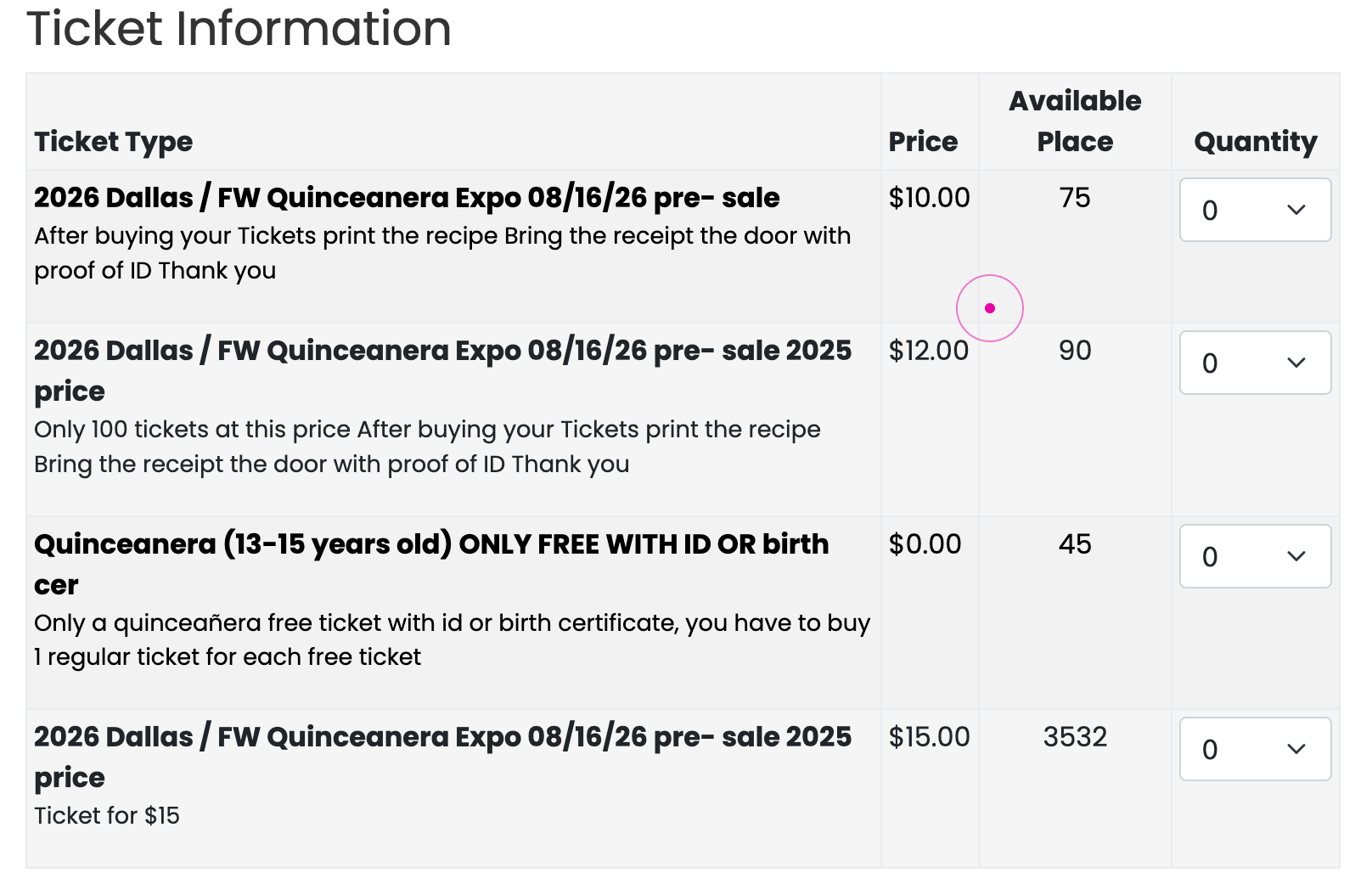Click the chevron icon on the last quantity selector
This screenshot has height=895, width=1372.
[x=1296, y=749]
